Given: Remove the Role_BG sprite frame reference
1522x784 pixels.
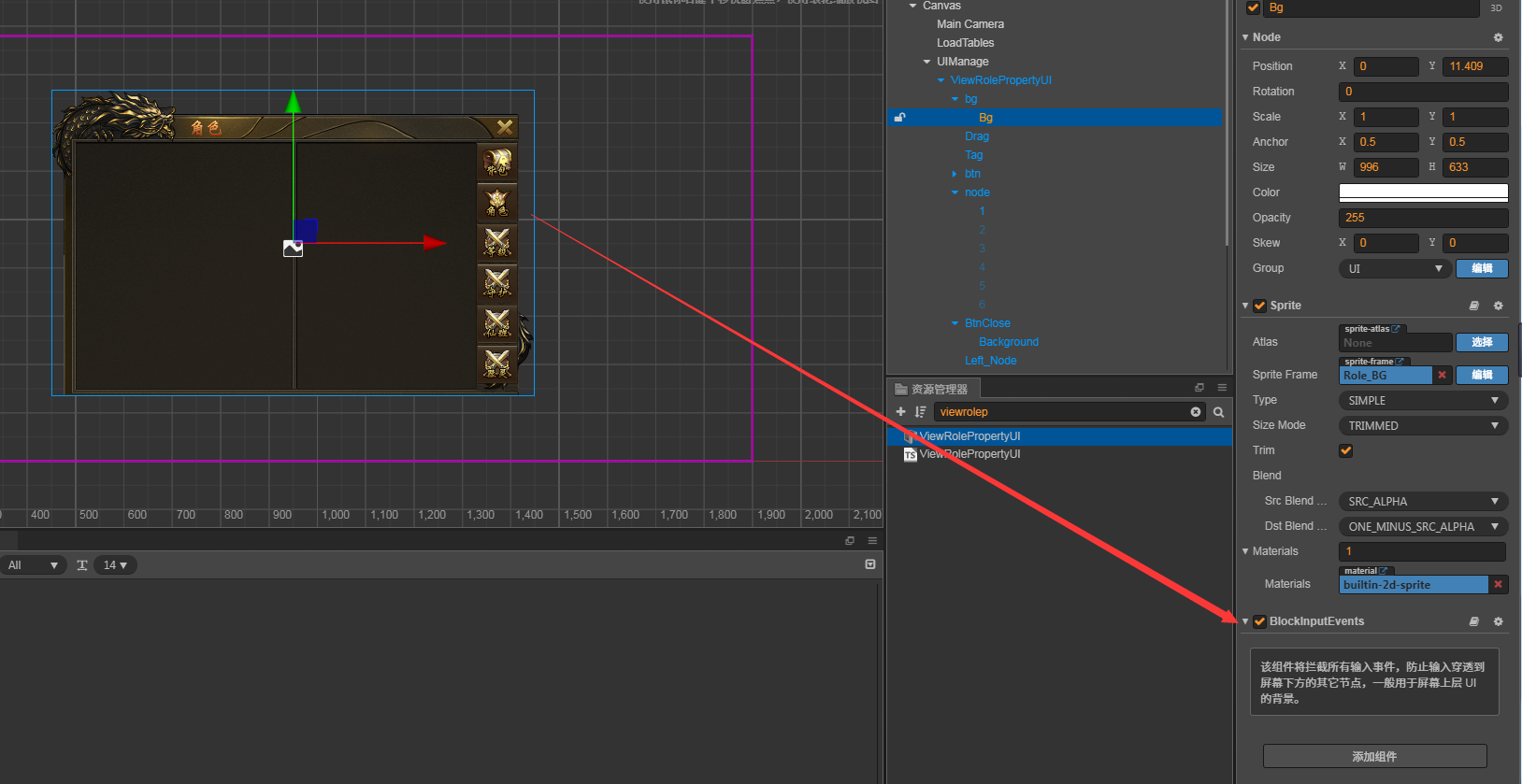Looking at the screenshot, I should (1442, 375).
